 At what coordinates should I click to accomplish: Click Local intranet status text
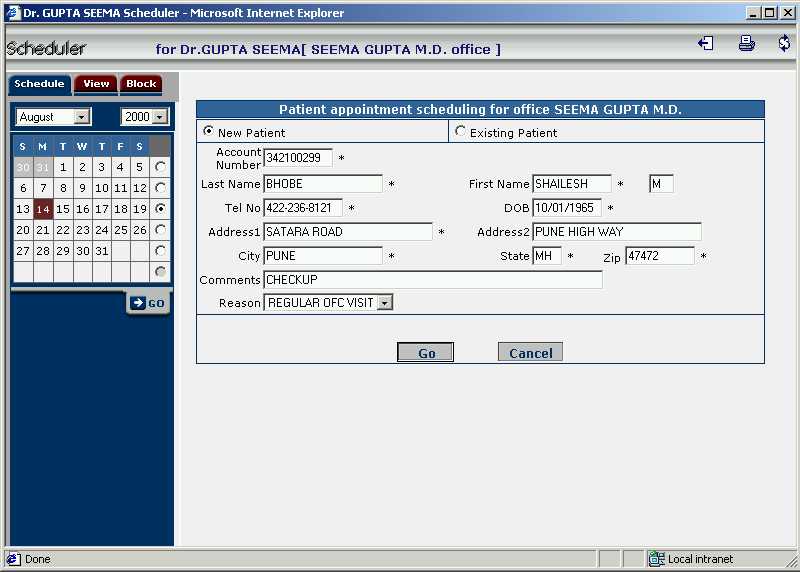pyautogui.click(x=701, y=559)
